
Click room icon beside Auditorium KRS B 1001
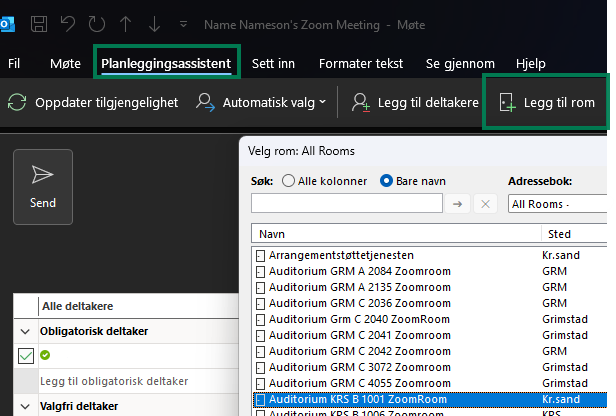tap(260, 400)
